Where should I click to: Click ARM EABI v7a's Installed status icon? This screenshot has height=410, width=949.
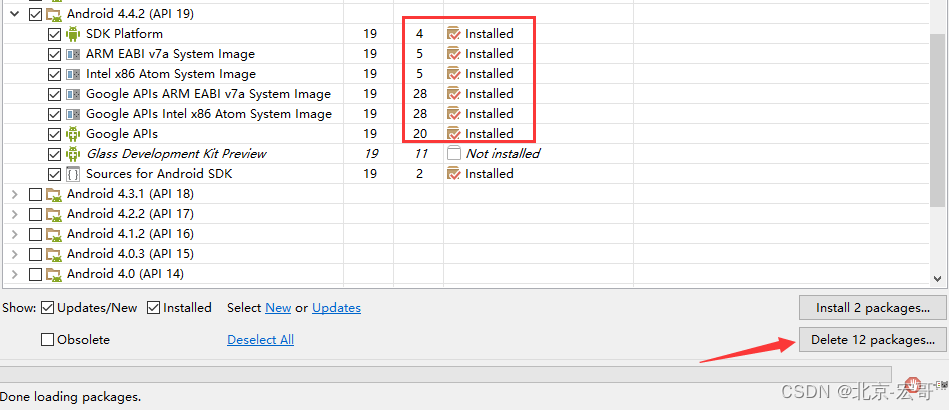pos(453,54)
